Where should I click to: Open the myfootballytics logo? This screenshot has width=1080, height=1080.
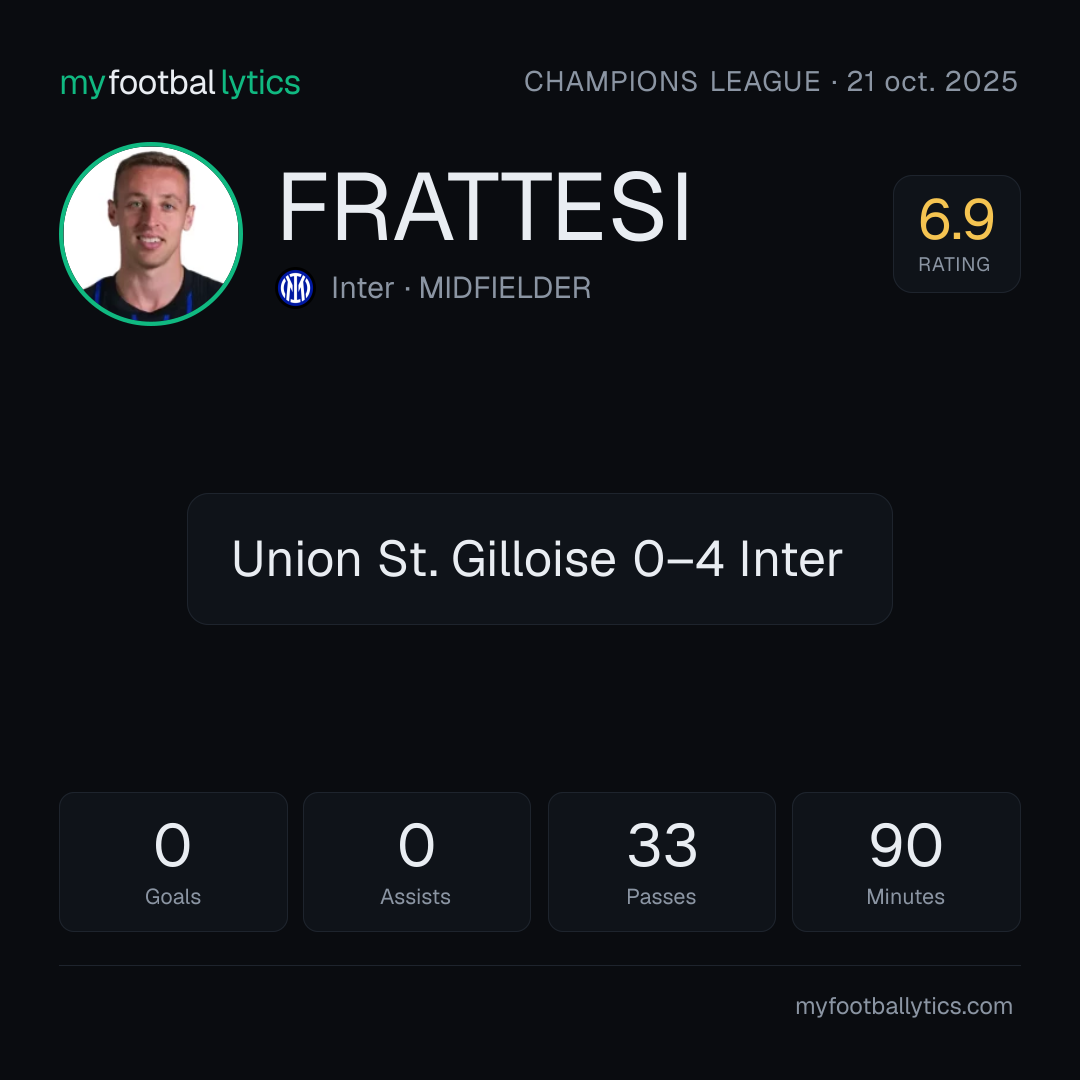point(180,83)
